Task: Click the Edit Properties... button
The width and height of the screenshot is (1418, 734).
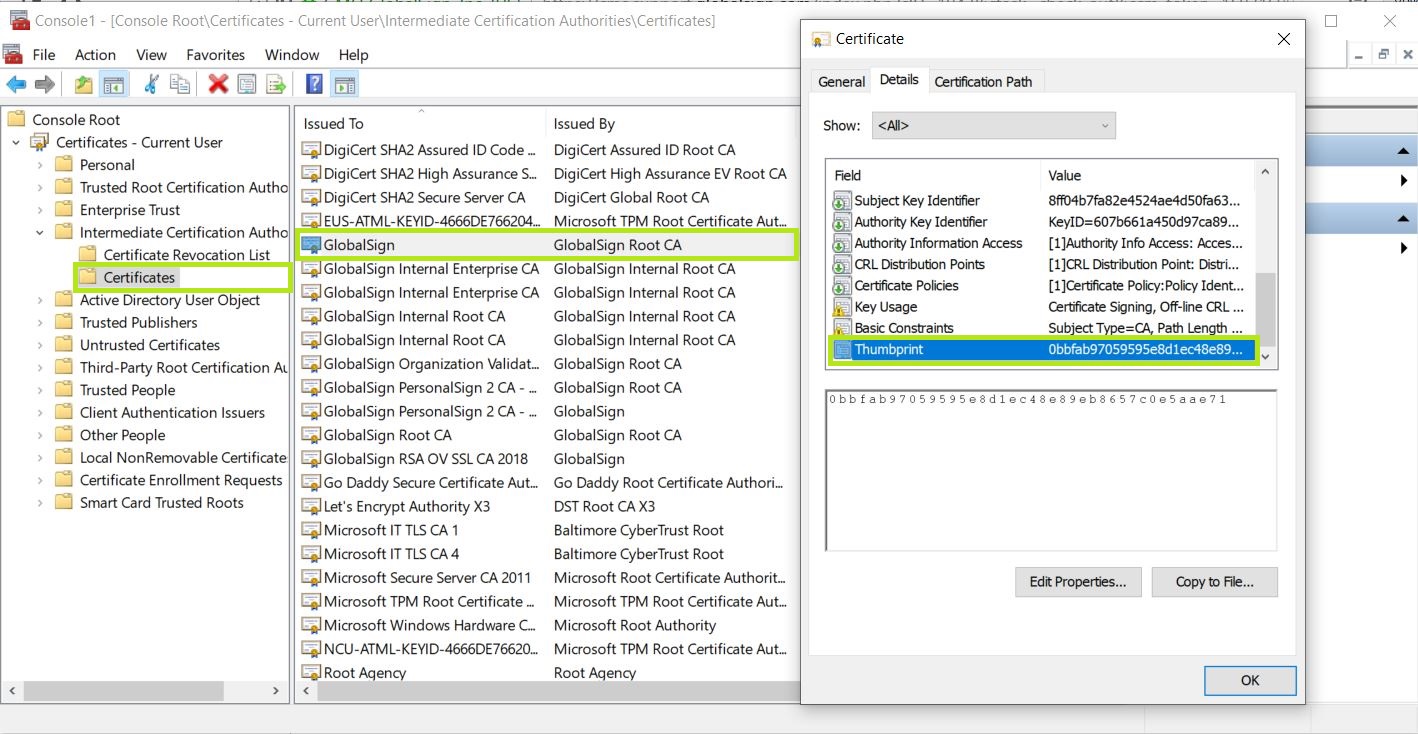Action: [x=1077, y=582]
